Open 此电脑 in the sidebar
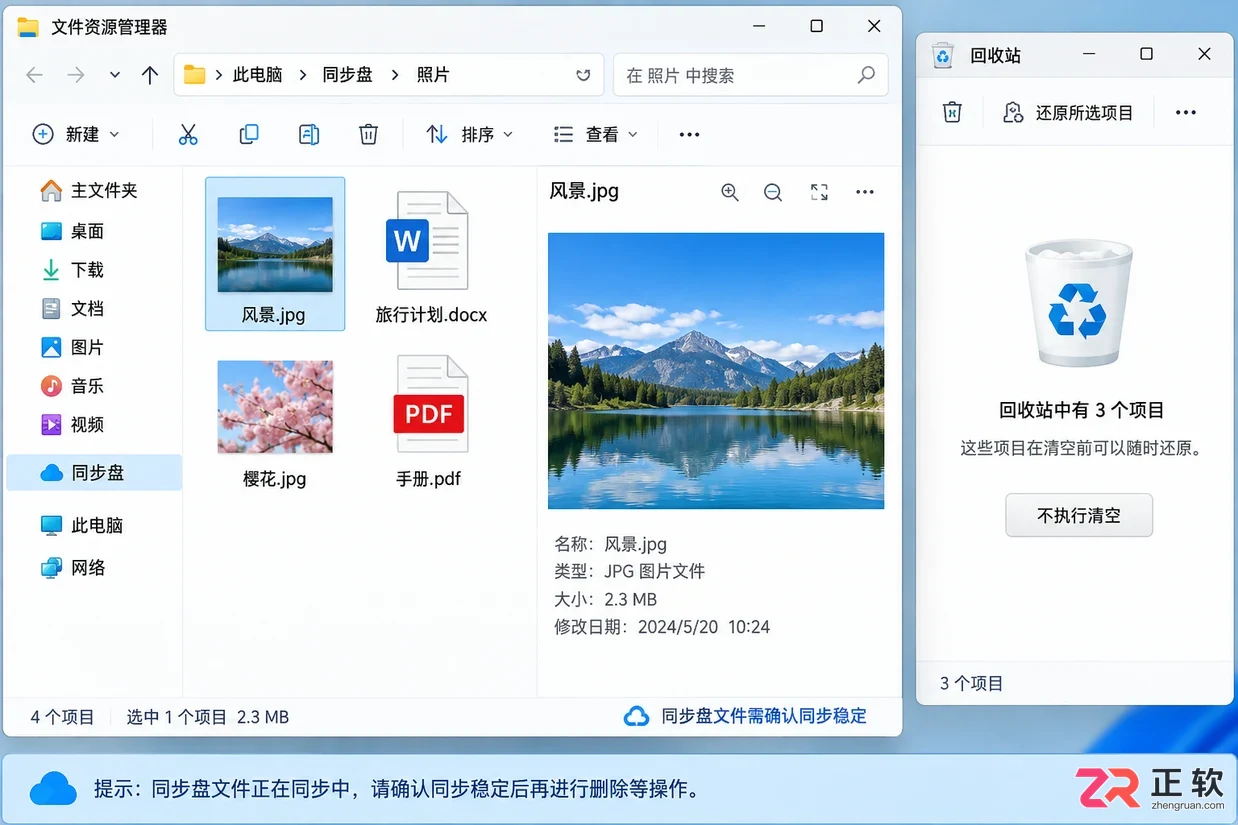Viewport: 1238px width, 825px height. click(94, 525)
